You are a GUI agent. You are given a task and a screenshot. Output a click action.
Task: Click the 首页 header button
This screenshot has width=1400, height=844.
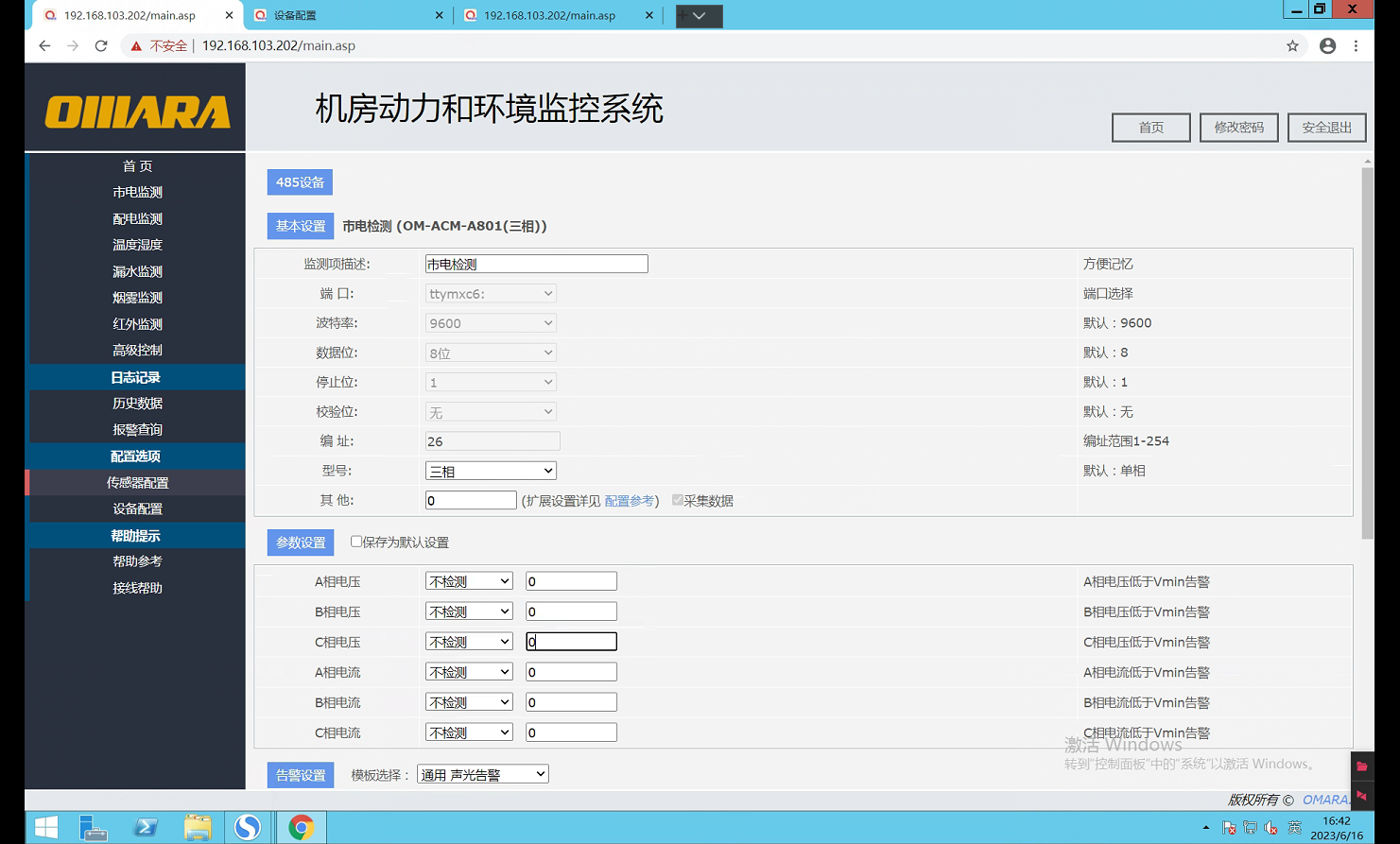pos(1151,128)
